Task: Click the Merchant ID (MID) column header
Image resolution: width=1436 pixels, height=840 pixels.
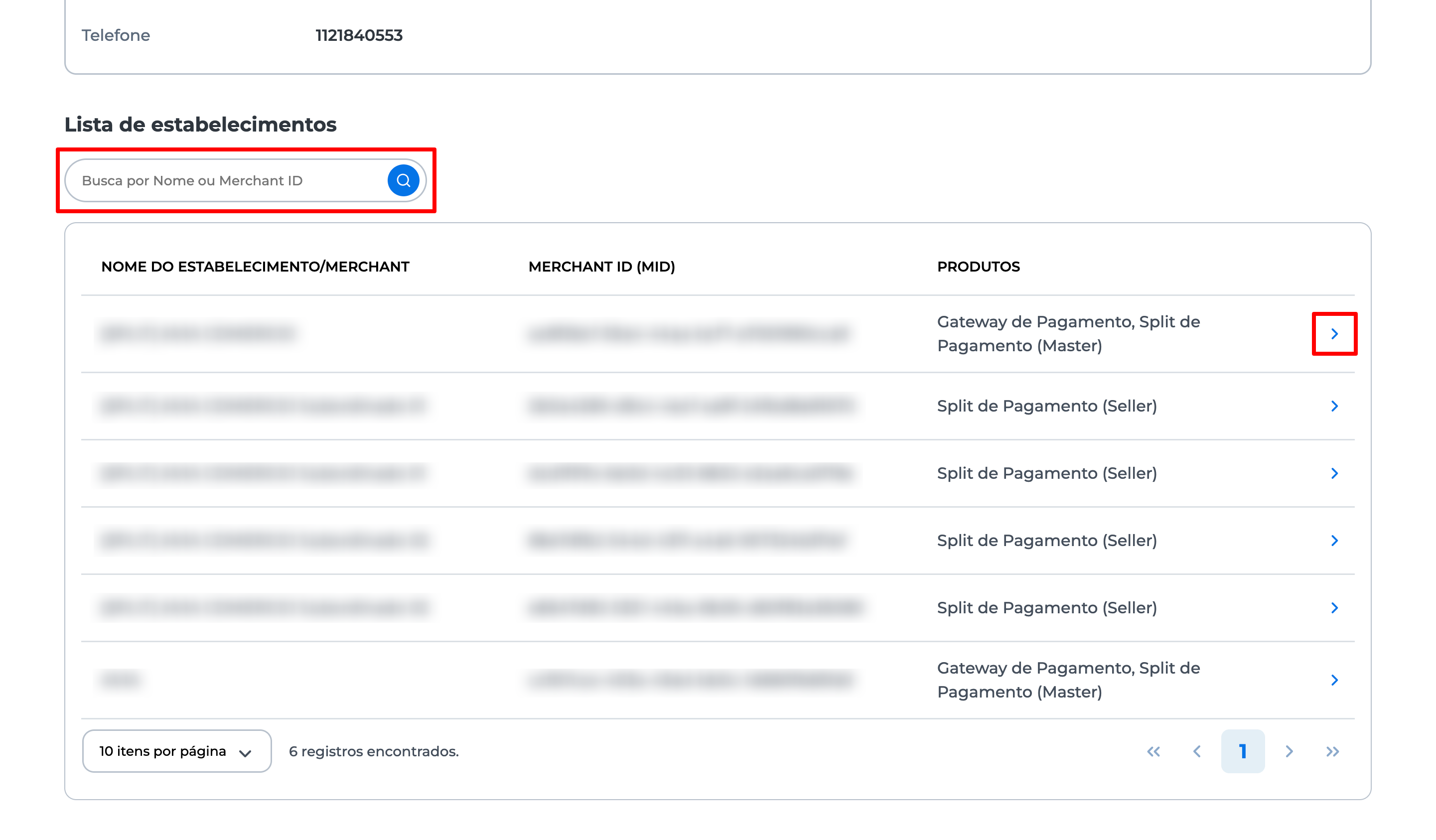Action: click(601, 267)
